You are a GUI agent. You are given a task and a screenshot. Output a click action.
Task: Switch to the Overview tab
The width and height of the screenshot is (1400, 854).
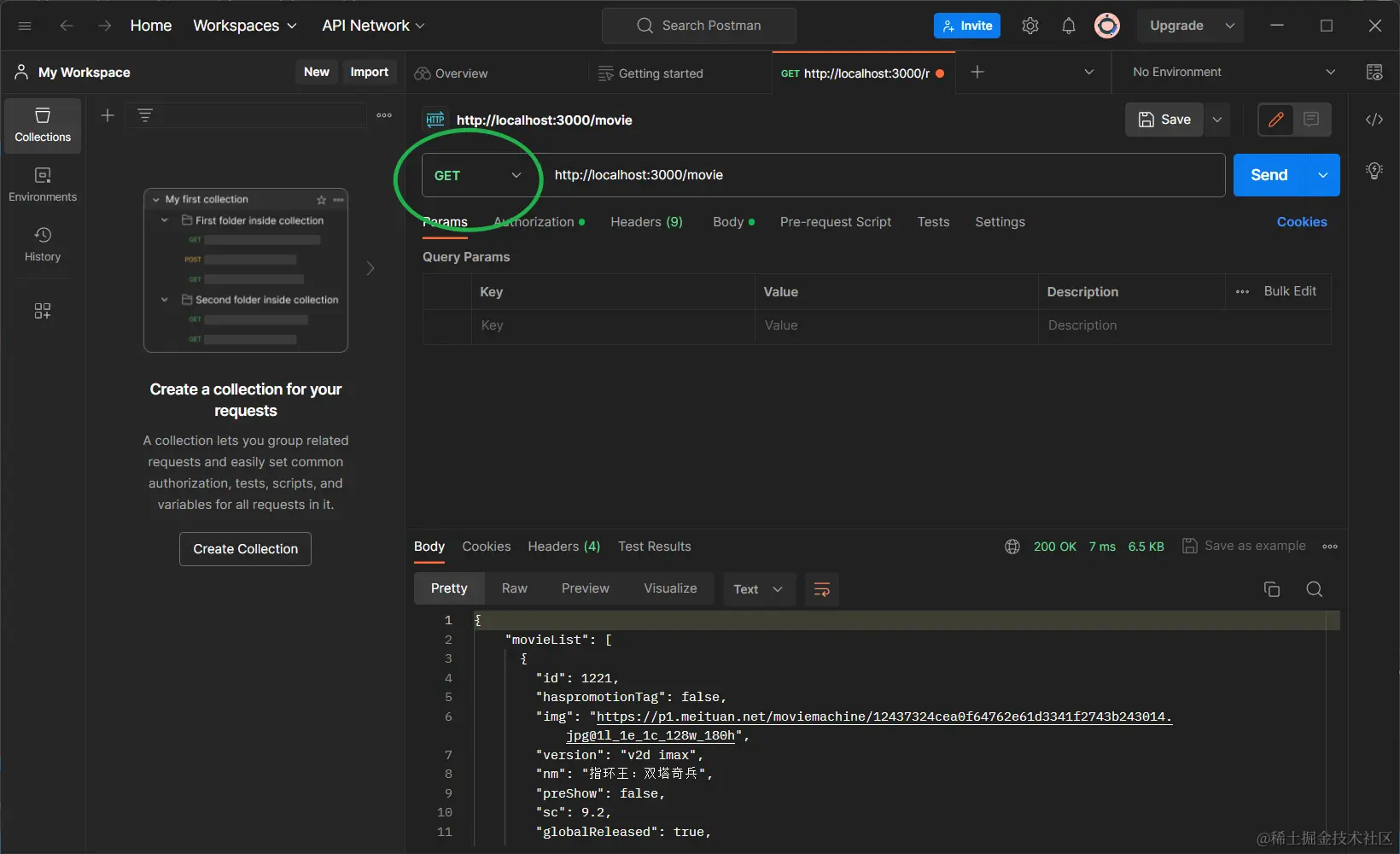(x=452, y=73)
